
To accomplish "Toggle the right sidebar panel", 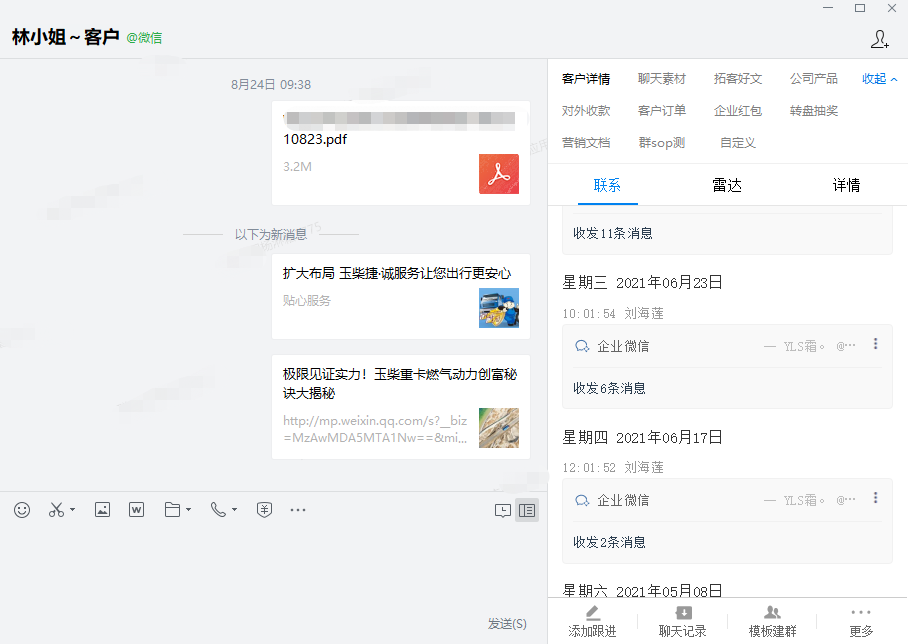I will tap(527, 510).
